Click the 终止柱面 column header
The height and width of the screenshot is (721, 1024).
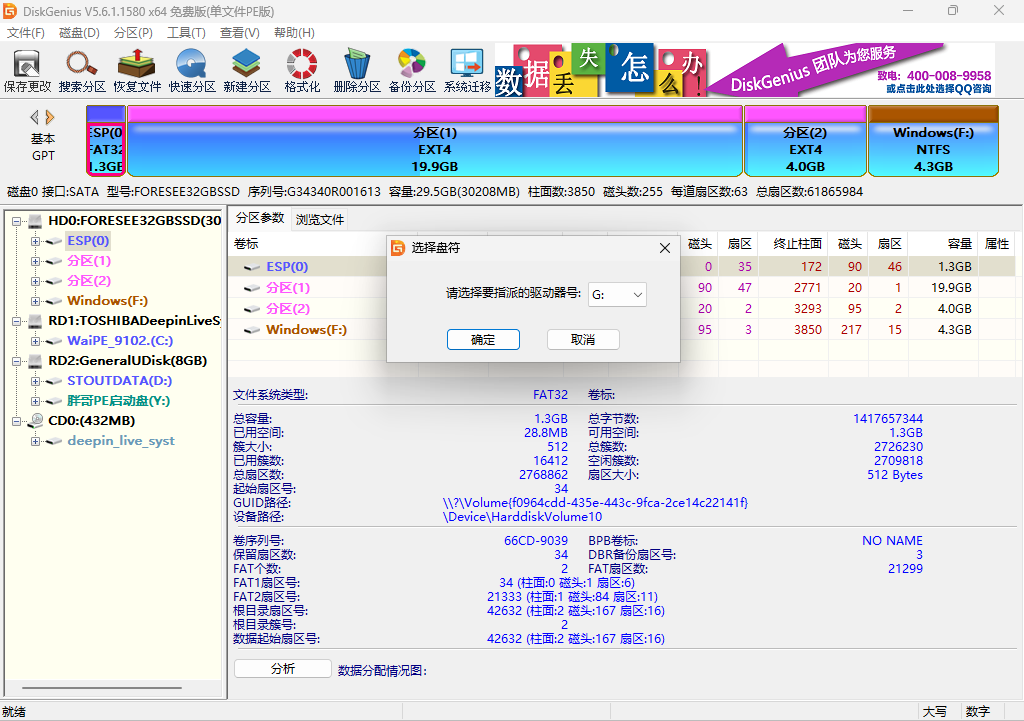[793, 244]
